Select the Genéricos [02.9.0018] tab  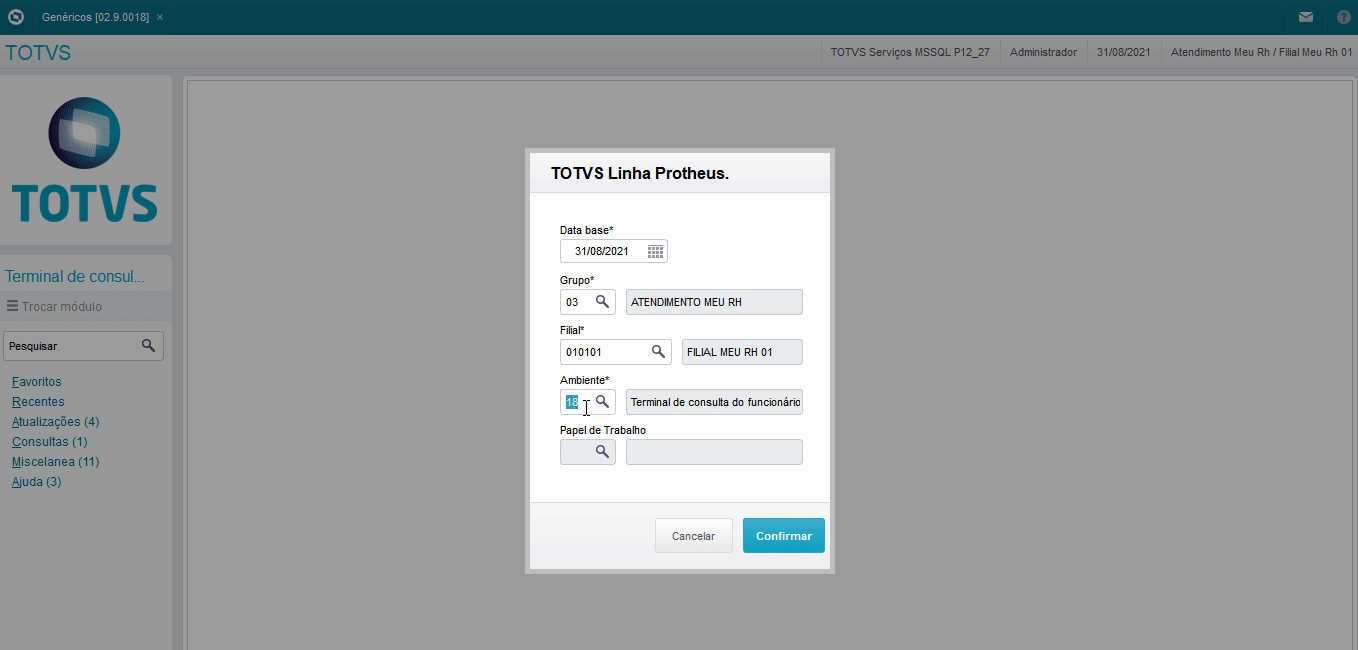[x=95, y=17]
